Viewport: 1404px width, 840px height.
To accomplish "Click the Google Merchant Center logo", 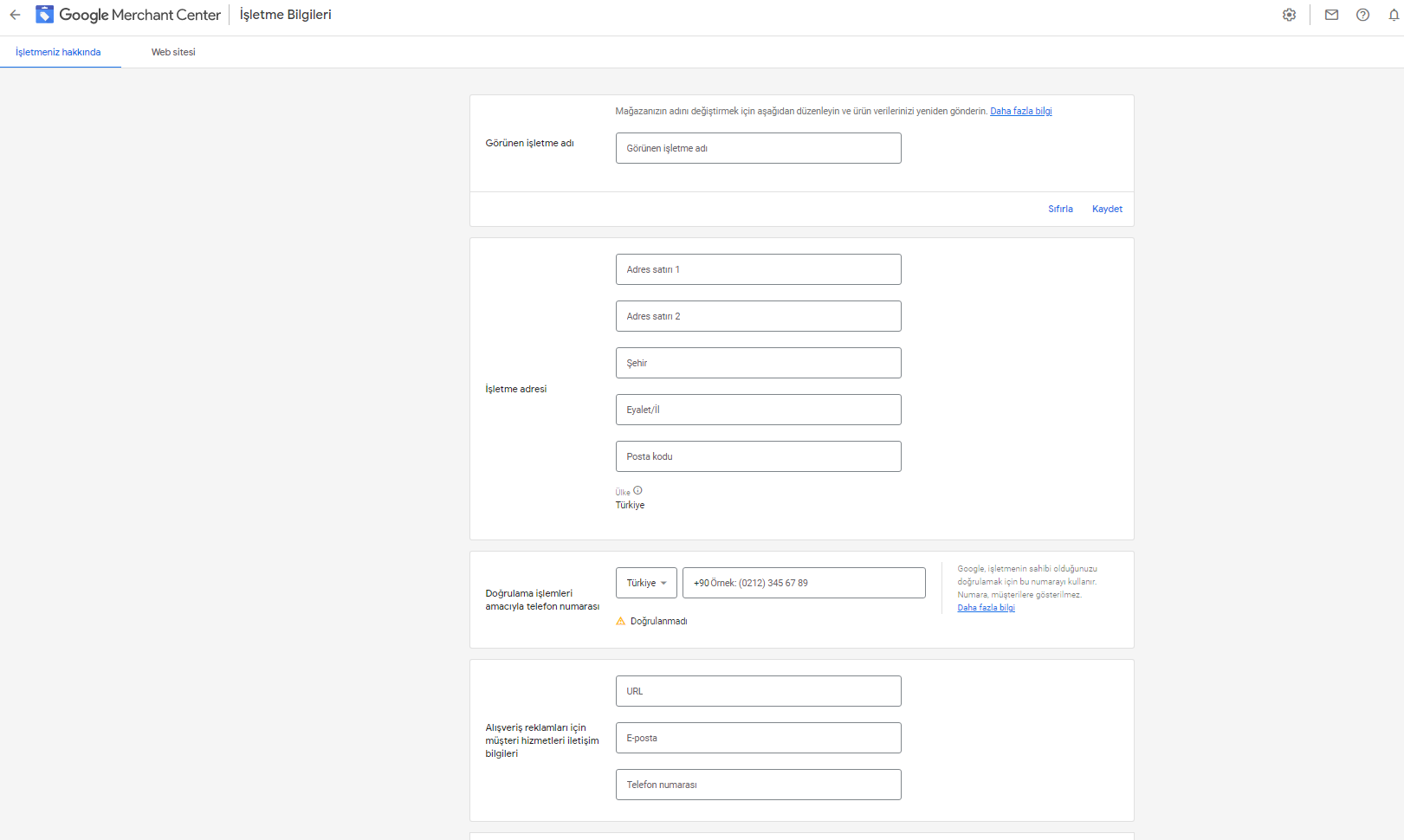I will pos(128,15).
